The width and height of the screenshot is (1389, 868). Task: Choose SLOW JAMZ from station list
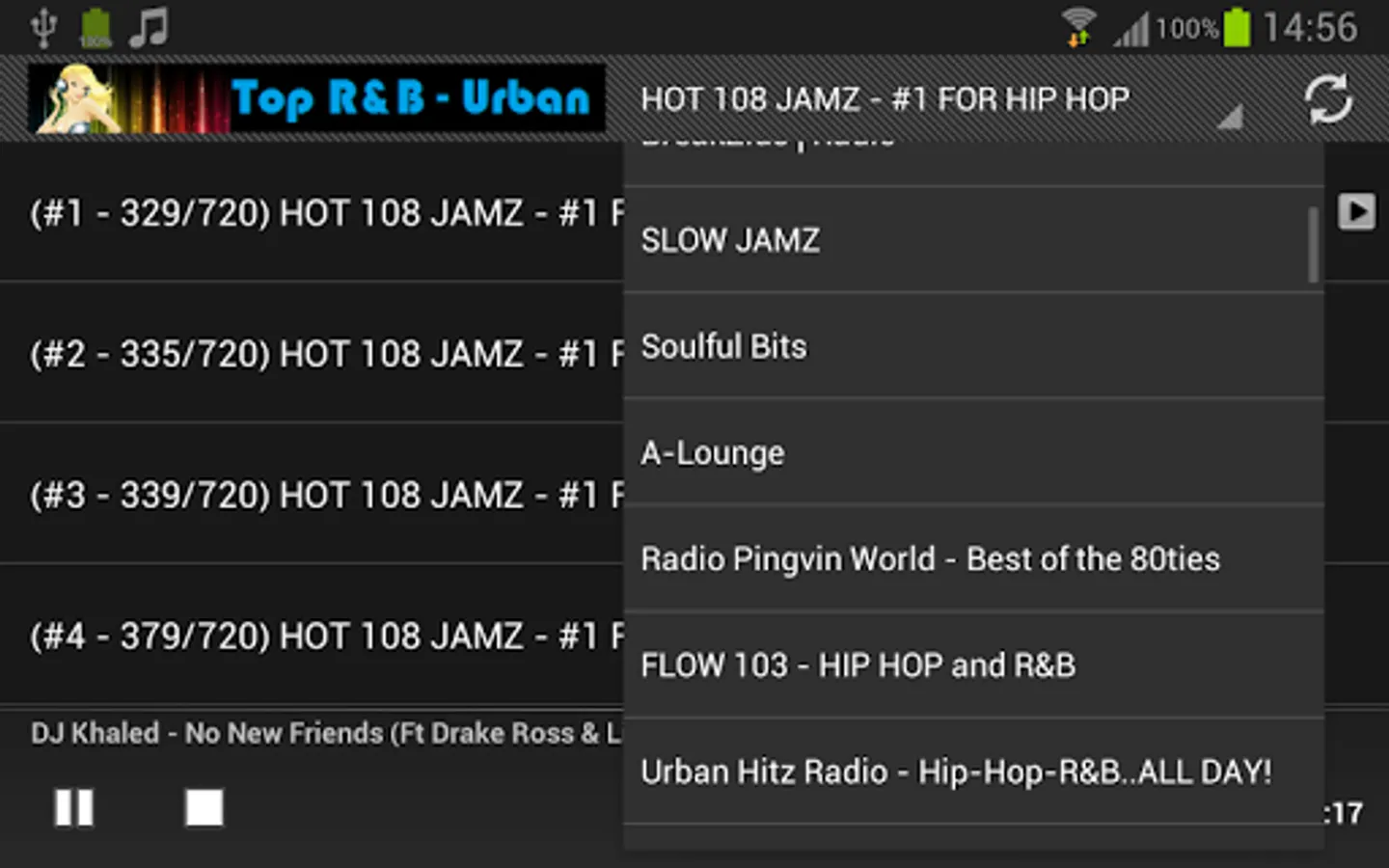click(973, 240)
